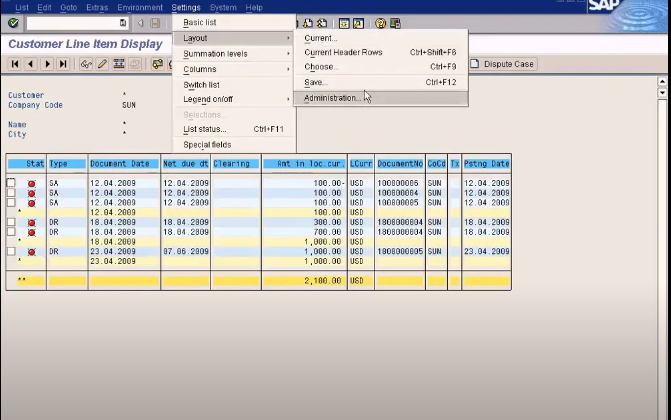Click the Display document glasses icon
671x420 pixels.
pyautogui.click(x=86, y=64)
